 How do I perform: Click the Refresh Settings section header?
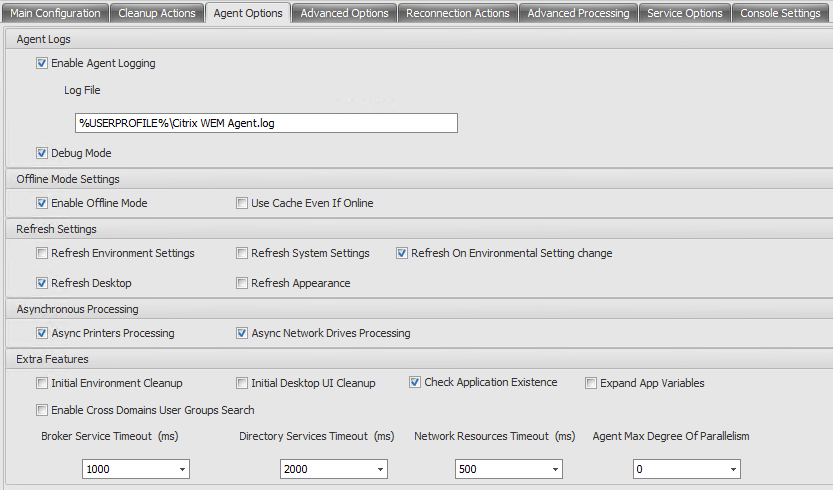click(56, 229)
